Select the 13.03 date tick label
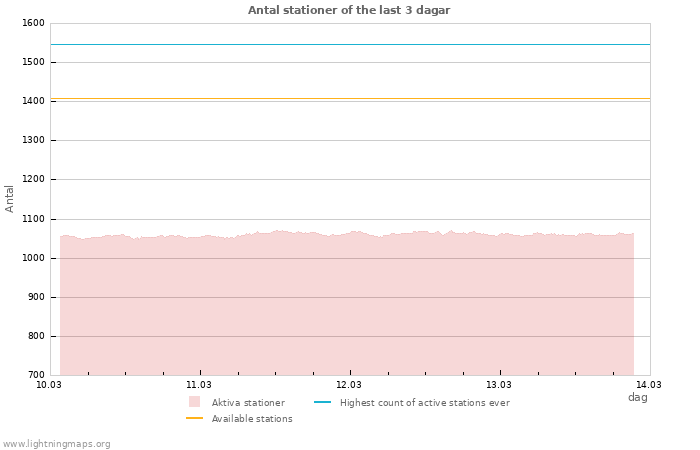This screenshot has height=450, width=700. pyautogui.click(x=499, y=384)
